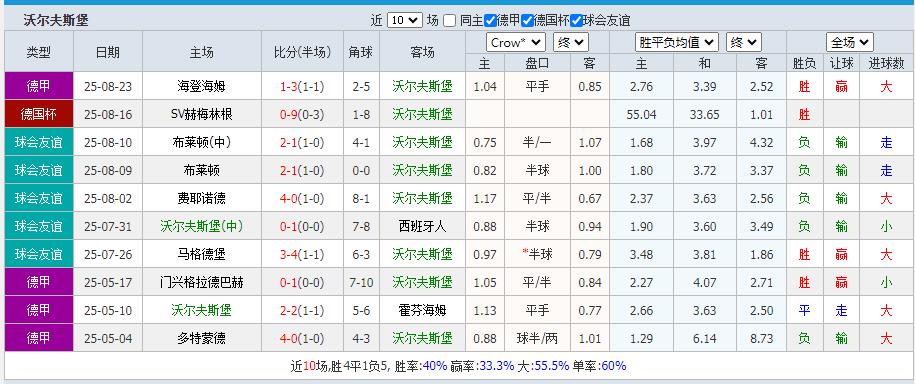Click the 沃尔夫斯堡(中) home team name

(x=201, y=227)
